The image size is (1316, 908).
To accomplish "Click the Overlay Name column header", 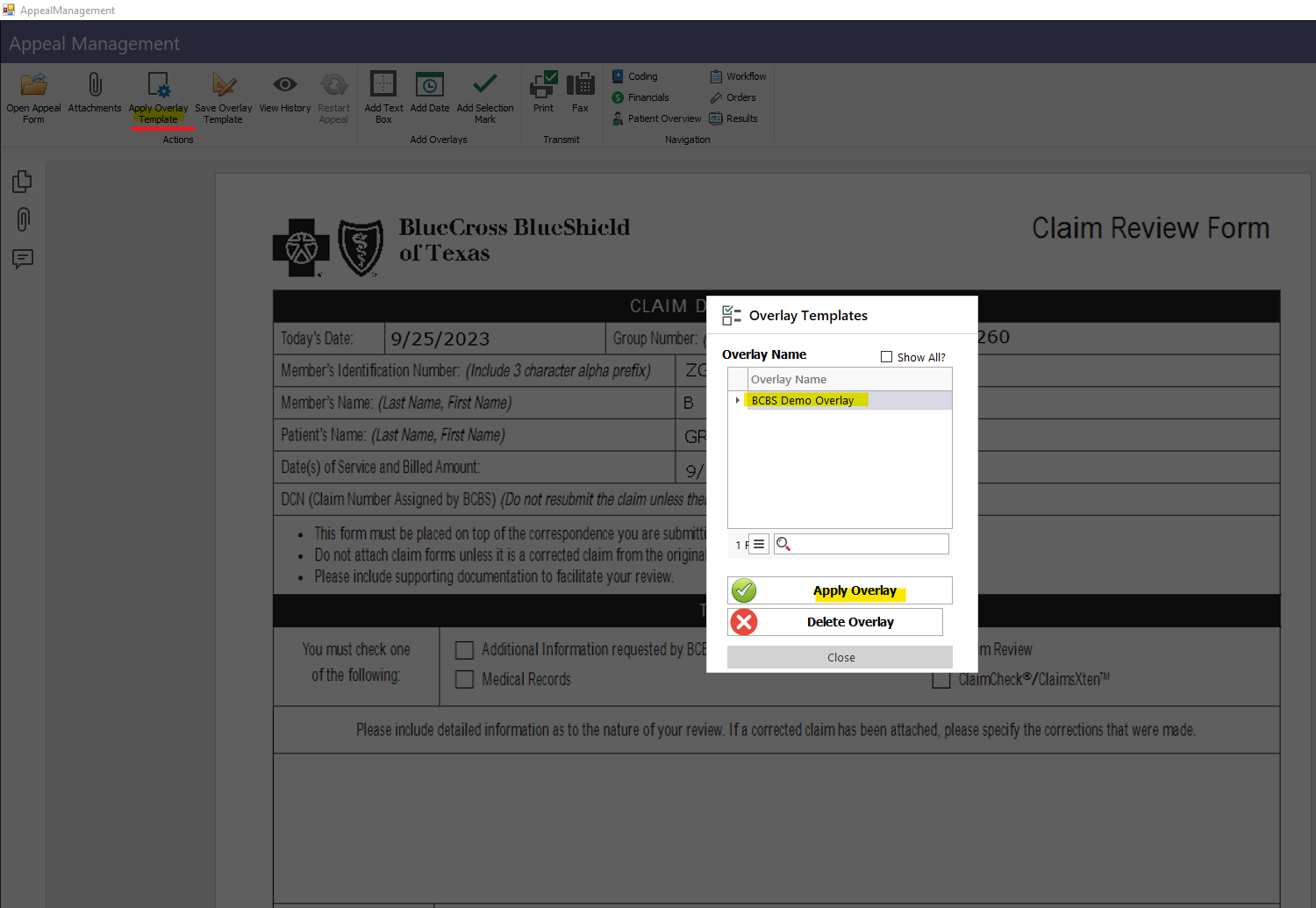I will click(849, 379).
